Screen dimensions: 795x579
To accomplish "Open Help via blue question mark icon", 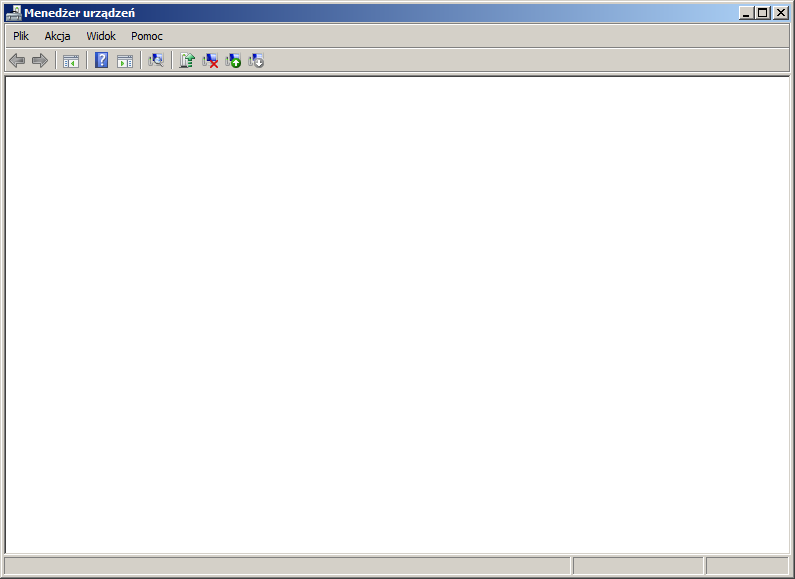I will tap(101, 61).
